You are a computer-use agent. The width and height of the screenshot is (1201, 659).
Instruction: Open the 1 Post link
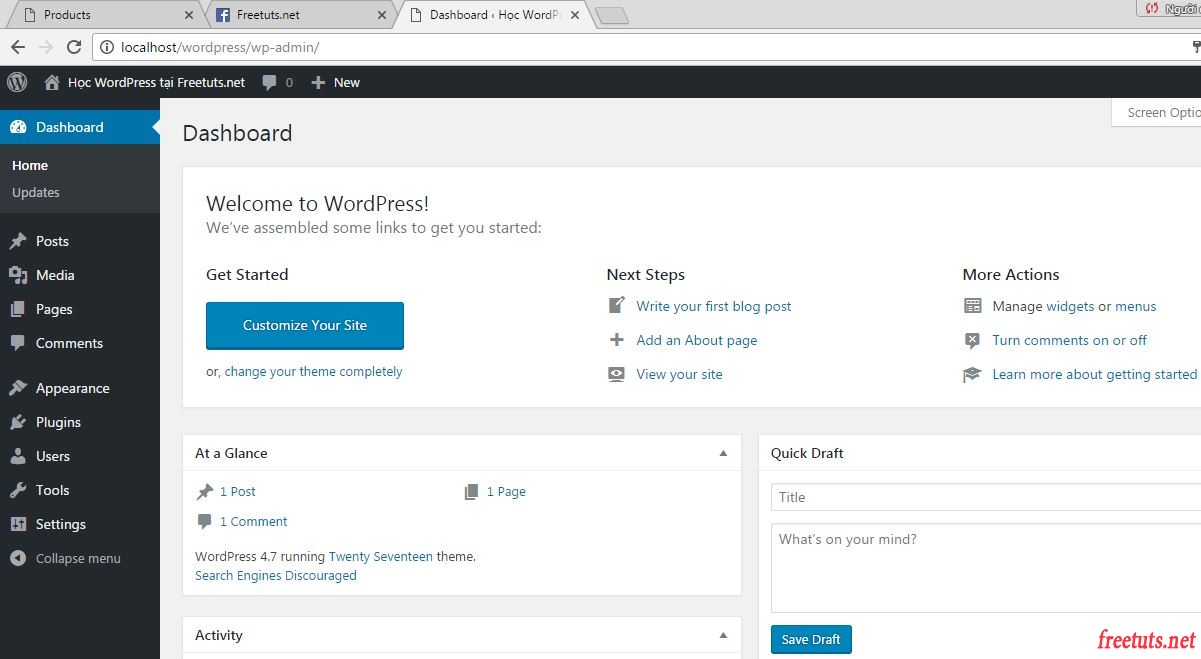(x=238, y=491)
